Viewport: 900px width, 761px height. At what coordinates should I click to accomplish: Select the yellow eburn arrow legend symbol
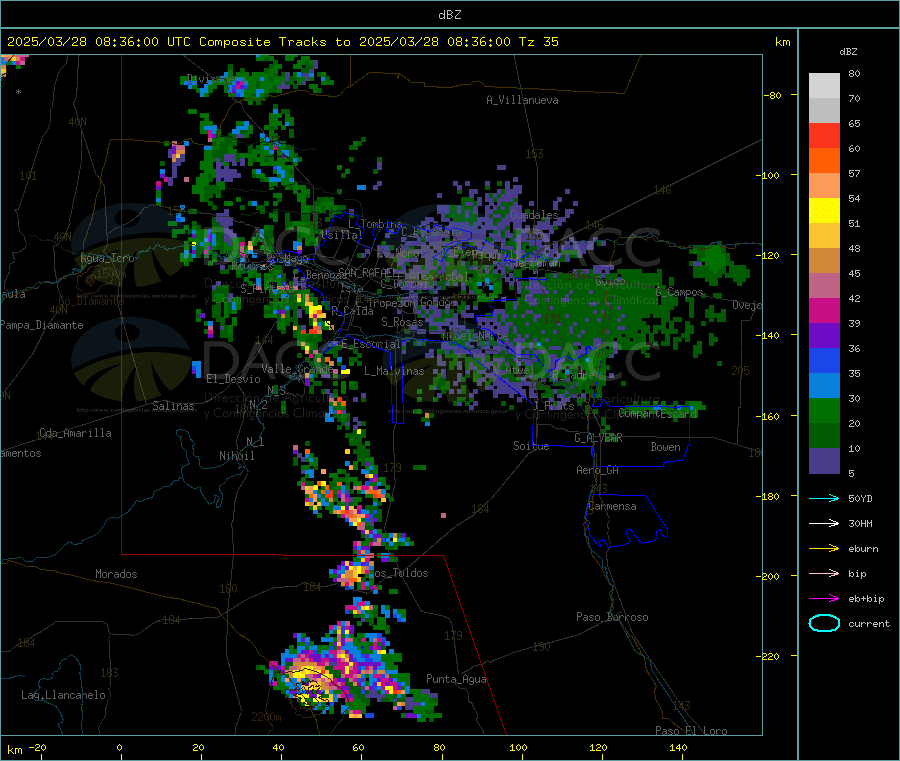[824, 548]
